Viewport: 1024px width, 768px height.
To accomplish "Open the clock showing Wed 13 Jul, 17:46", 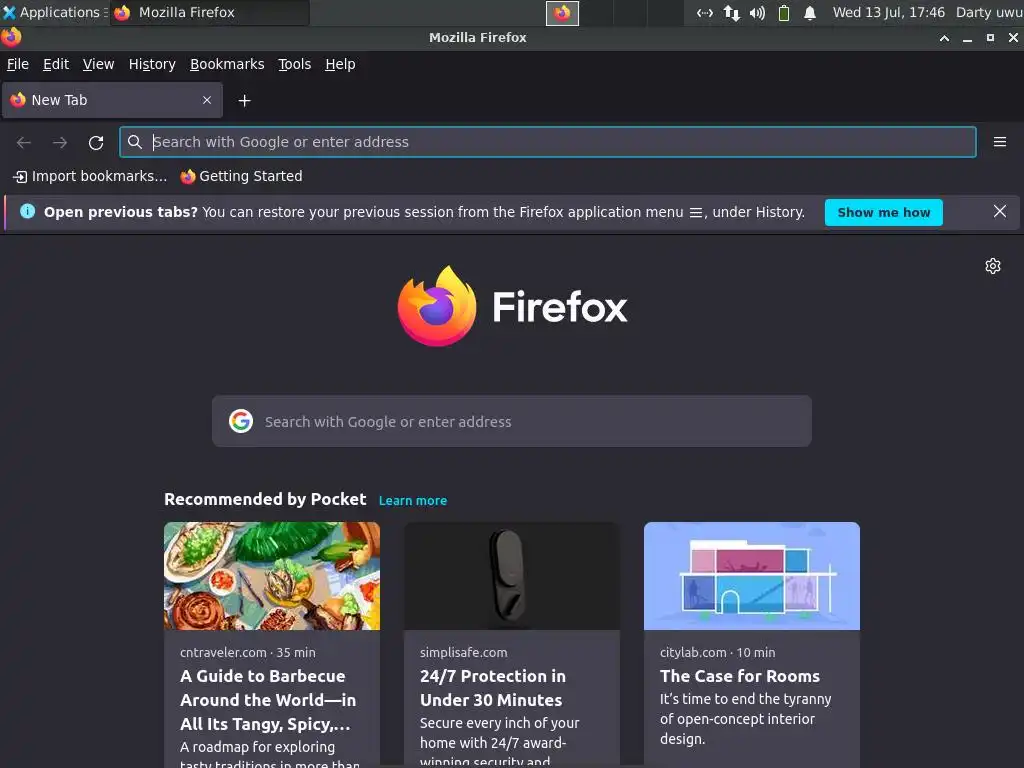I will [x=889, y=12].
